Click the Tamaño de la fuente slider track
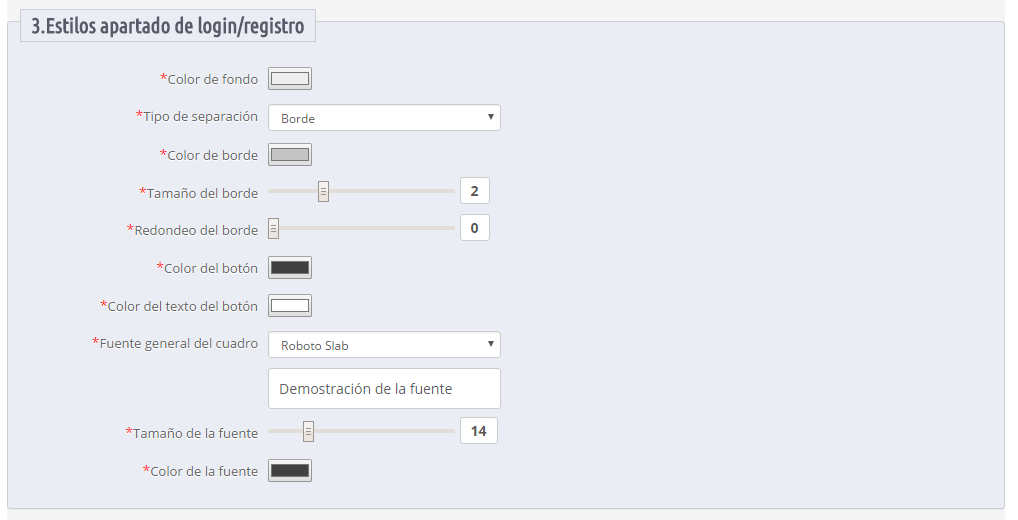The image size is (1018, 520). click(362, 430)
